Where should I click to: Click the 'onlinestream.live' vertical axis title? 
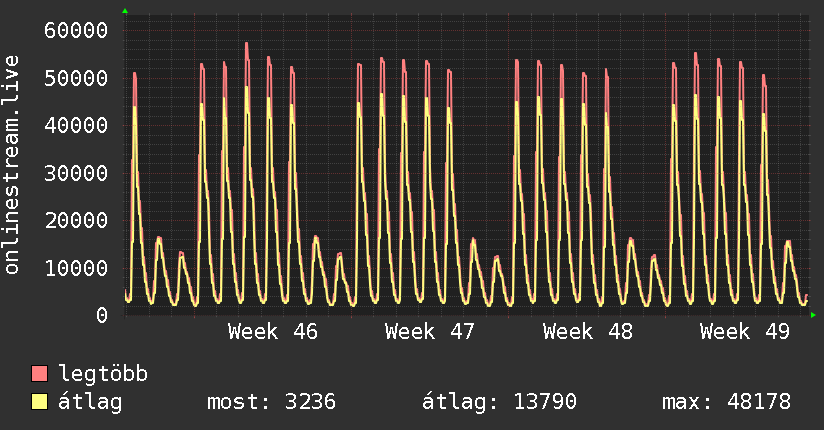coord(12,165)
